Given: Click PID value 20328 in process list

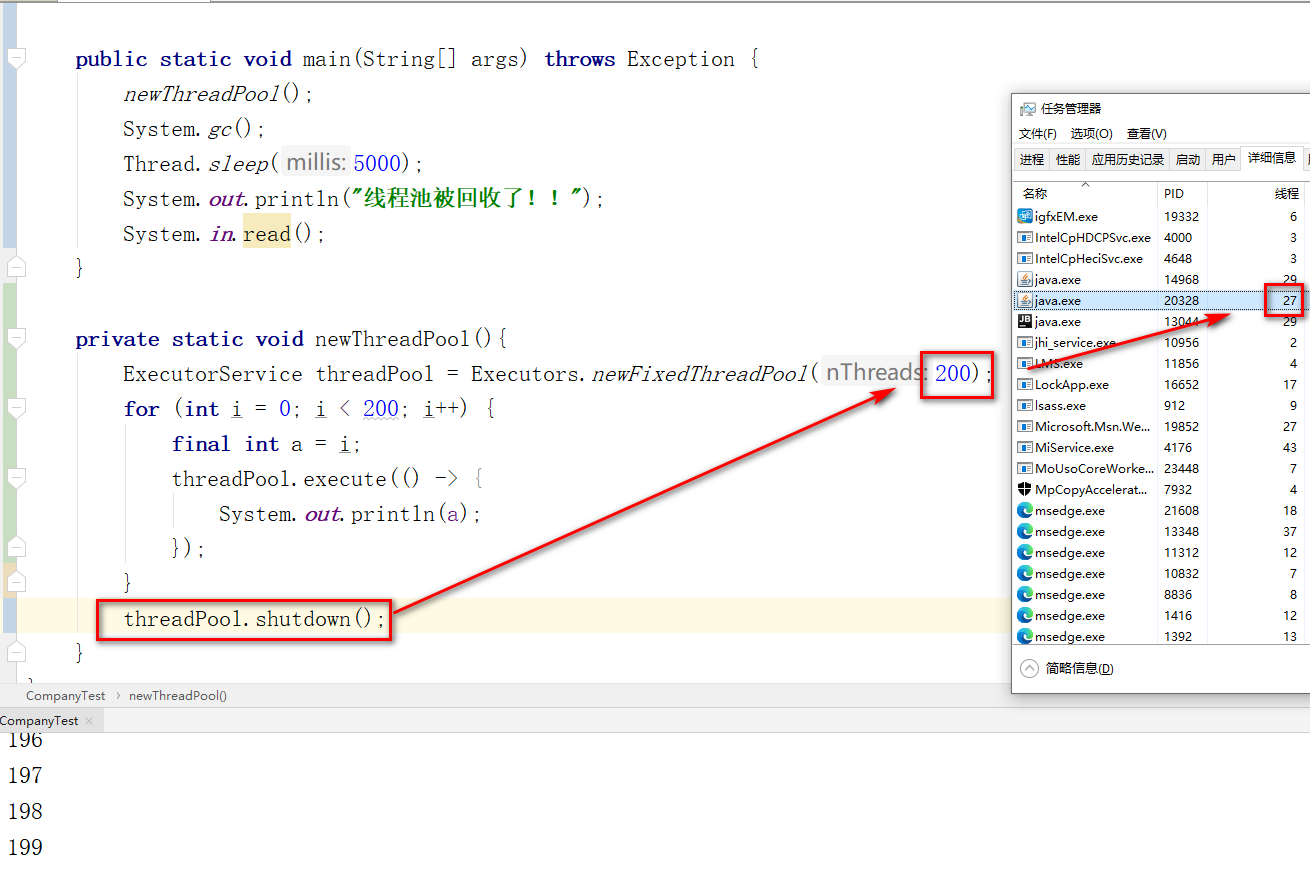Looking at the screenshot, I should click(1181, 300).
